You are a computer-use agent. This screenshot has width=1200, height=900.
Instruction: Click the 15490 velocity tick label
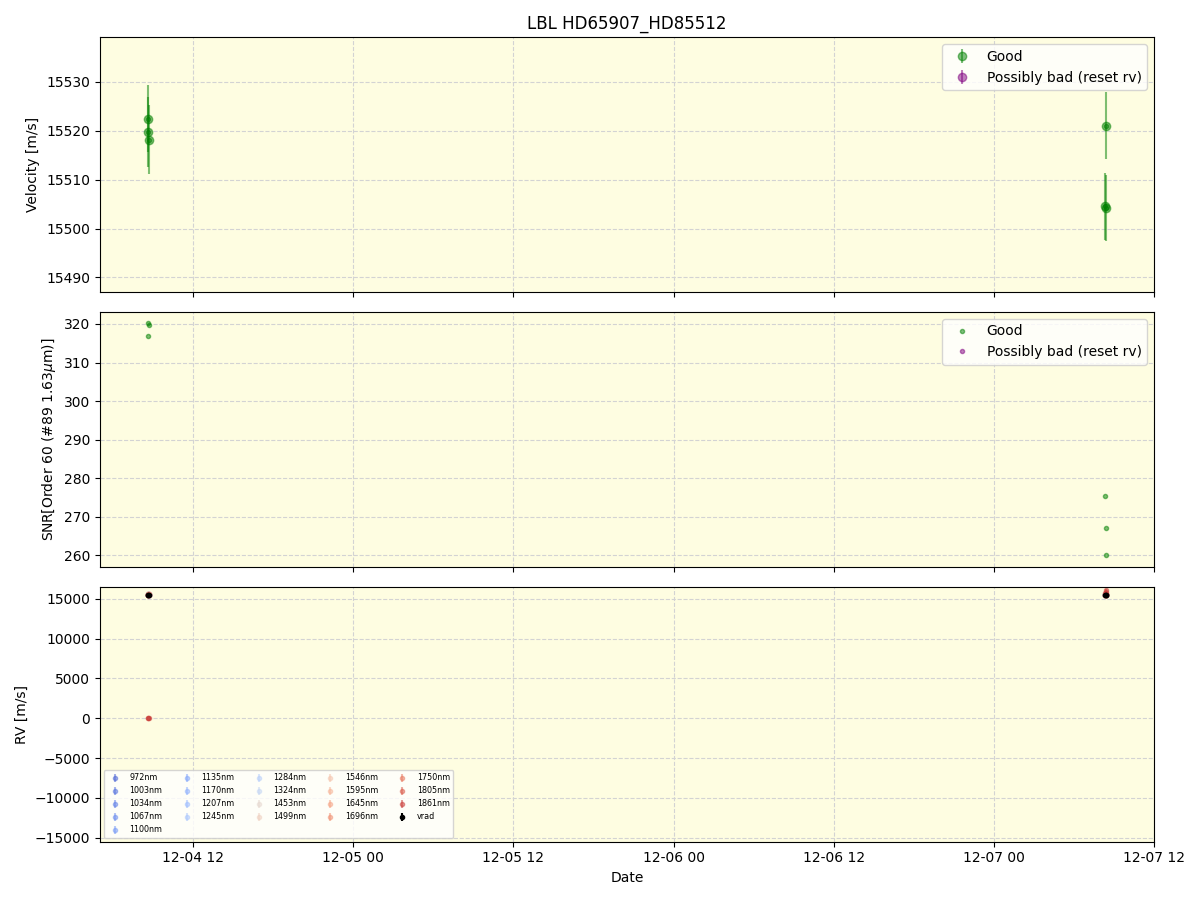(68, 278)
